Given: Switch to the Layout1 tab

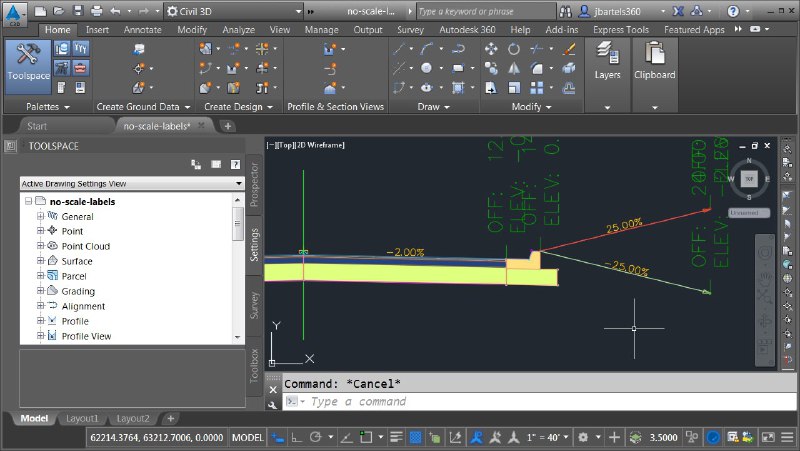Looking at the screenshot, I should [x=82, y=418].
